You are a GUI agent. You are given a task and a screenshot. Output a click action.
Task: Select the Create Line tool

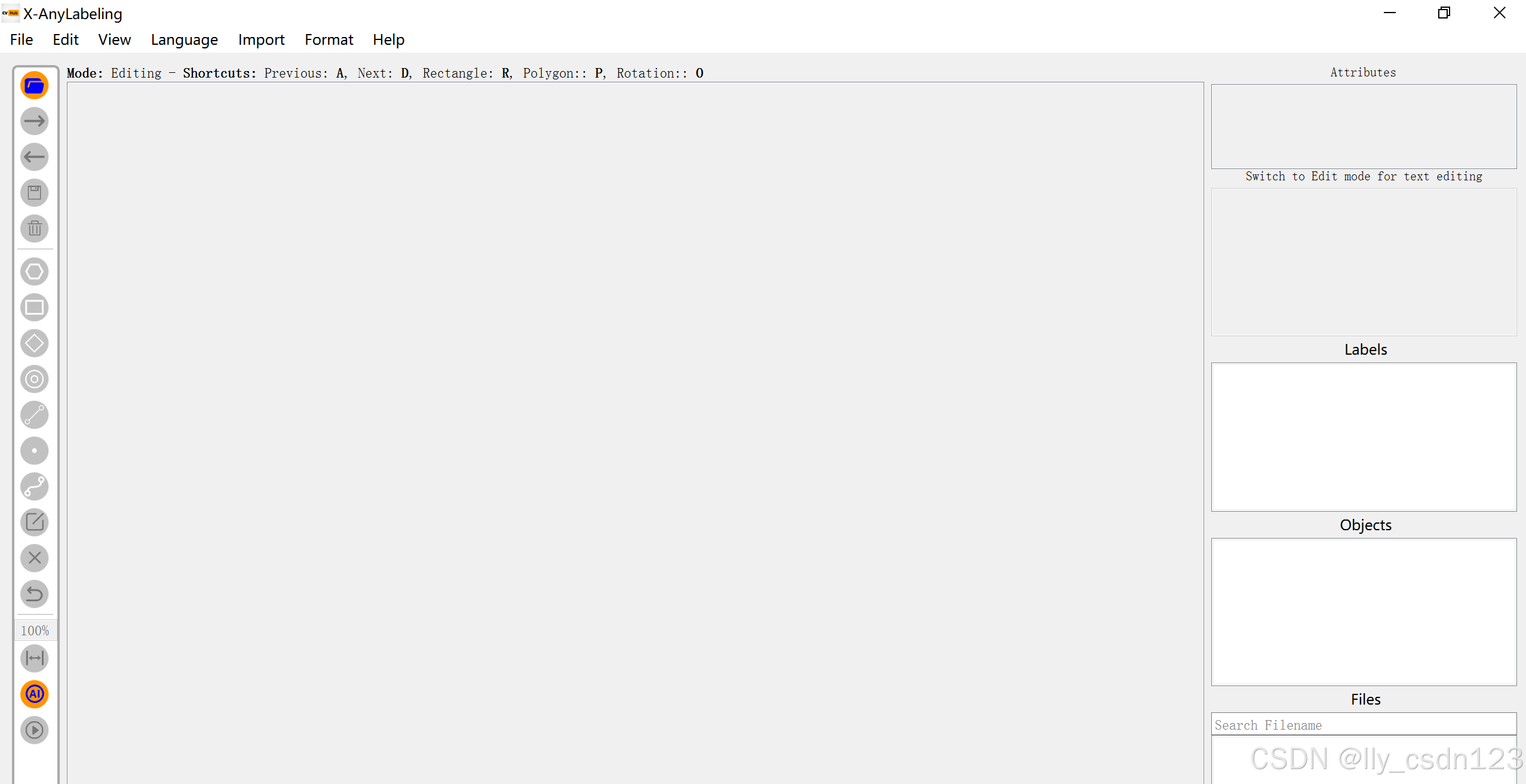click(35, 415)
